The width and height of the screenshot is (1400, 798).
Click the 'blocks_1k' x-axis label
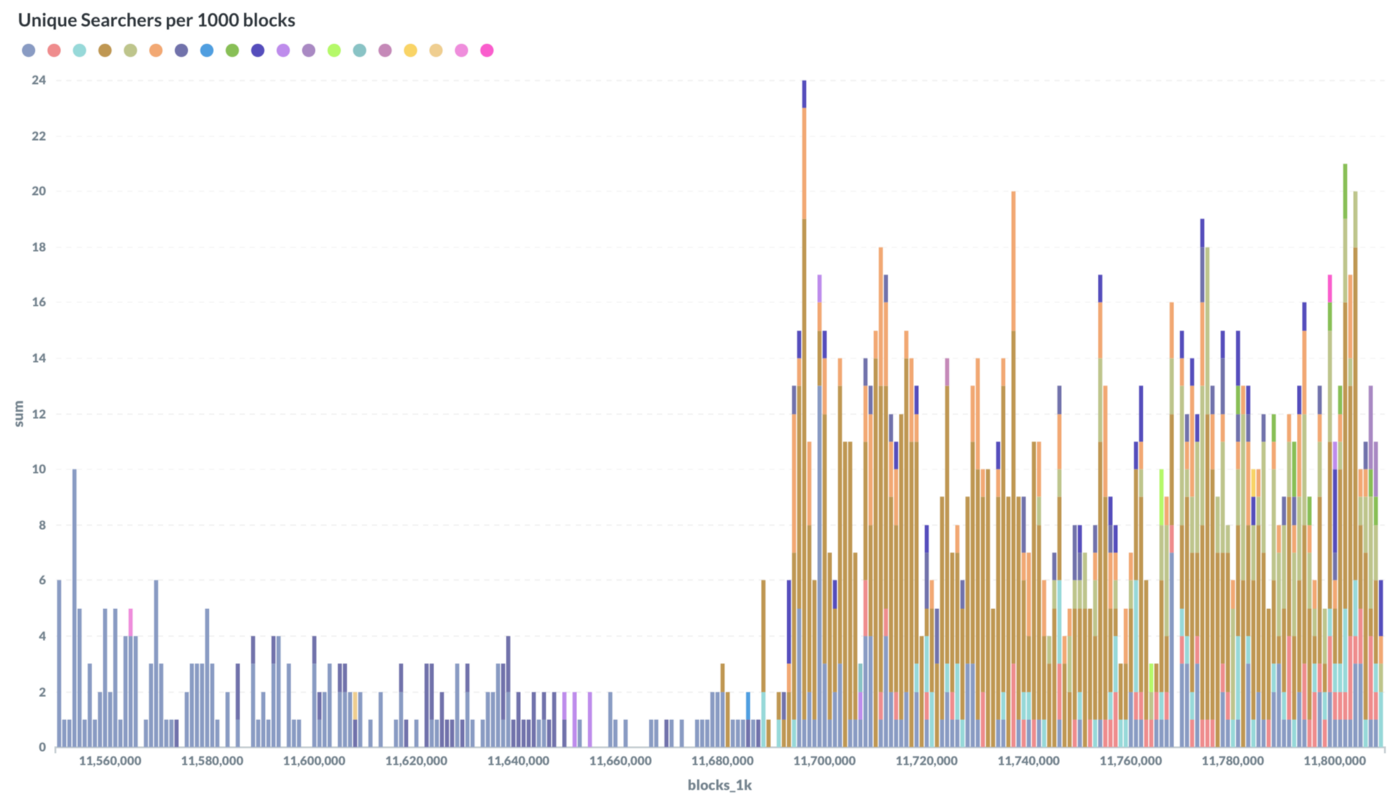click(719, 785)
